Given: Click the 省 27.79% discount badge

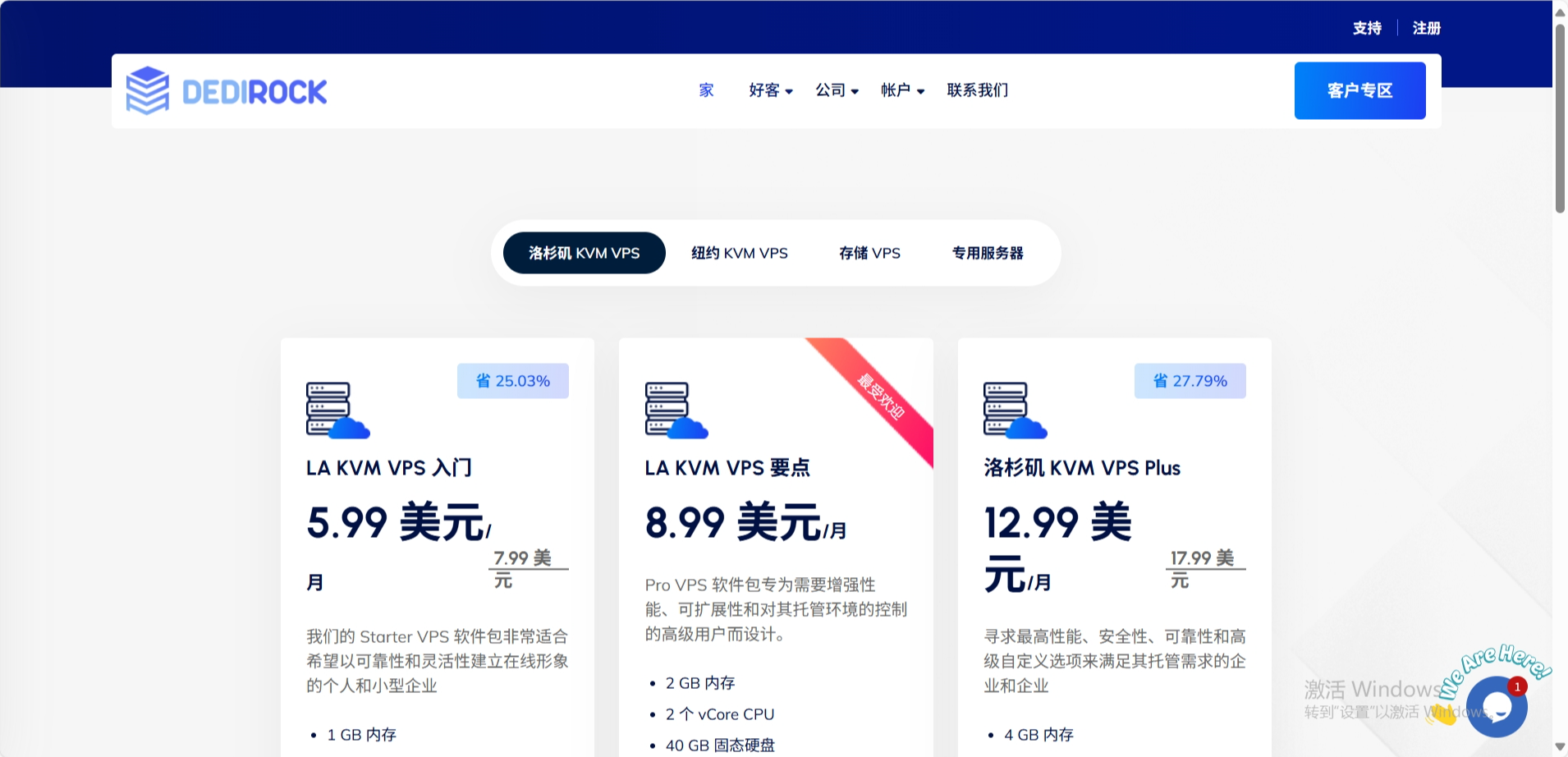Looking at the screenshot, I should click(1190, 381).
